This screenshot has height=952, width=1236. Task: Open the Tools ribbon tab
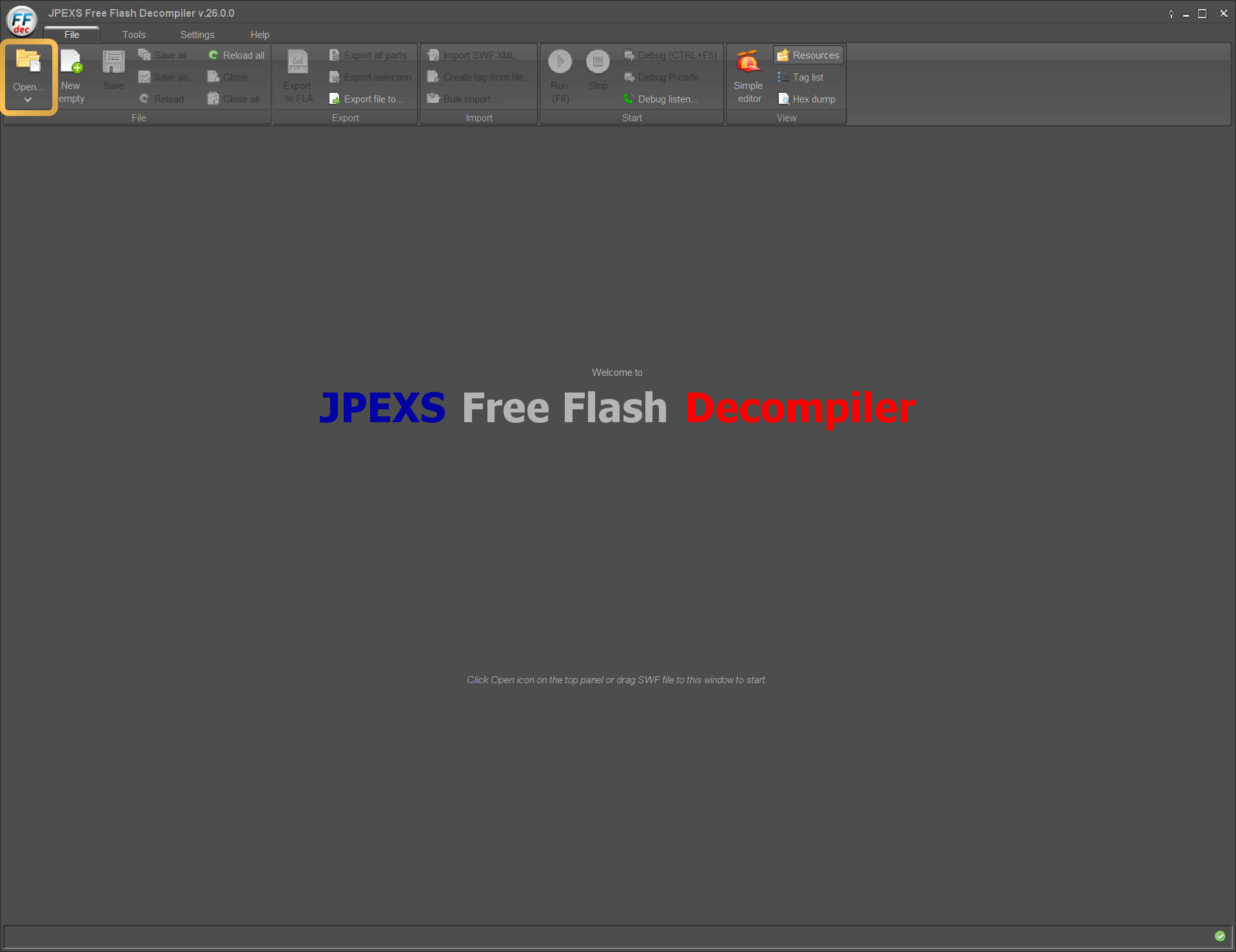[134, 35]
